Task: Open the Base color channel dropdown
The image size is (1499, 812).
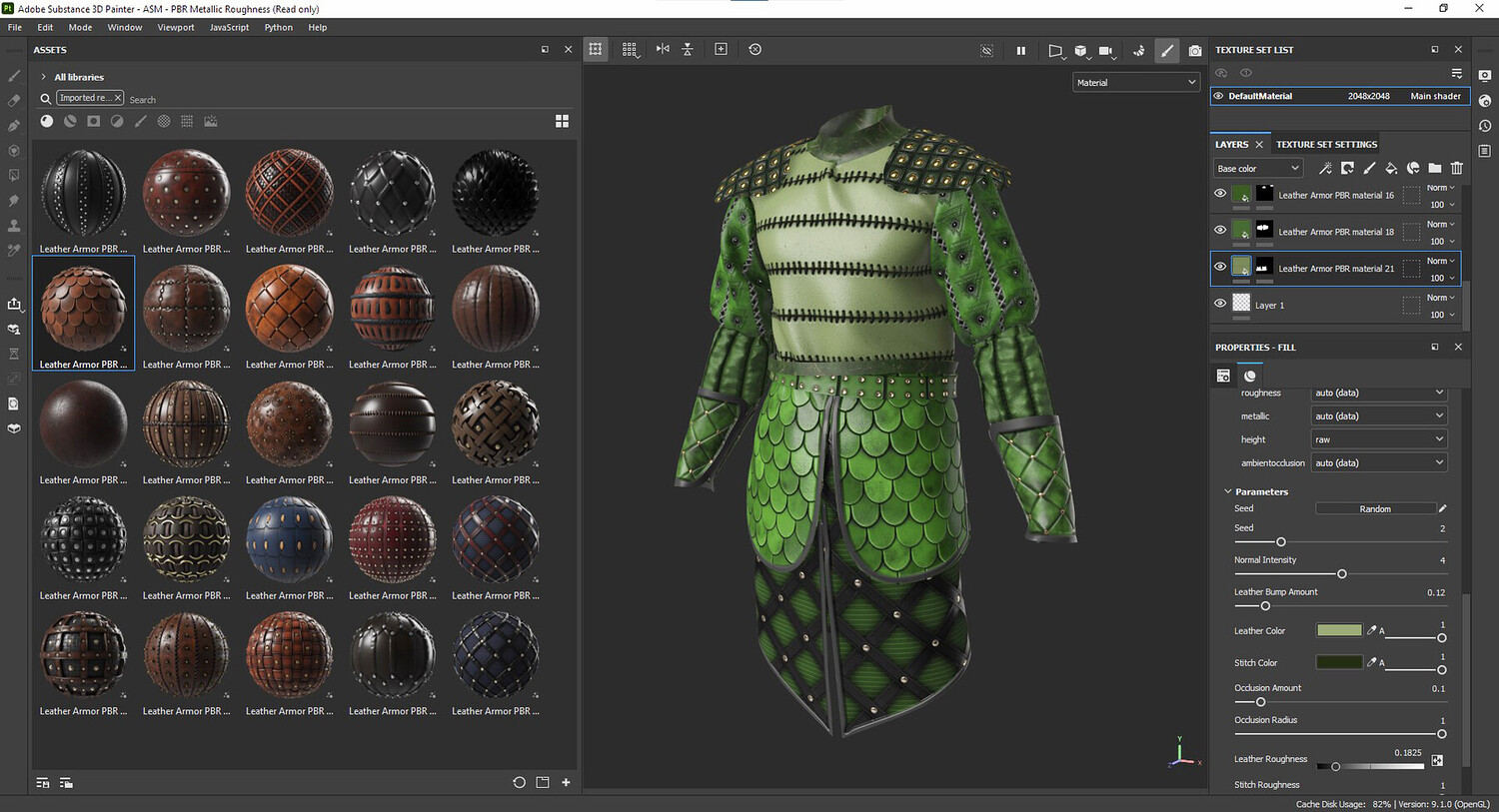Action: point(1258,169)
